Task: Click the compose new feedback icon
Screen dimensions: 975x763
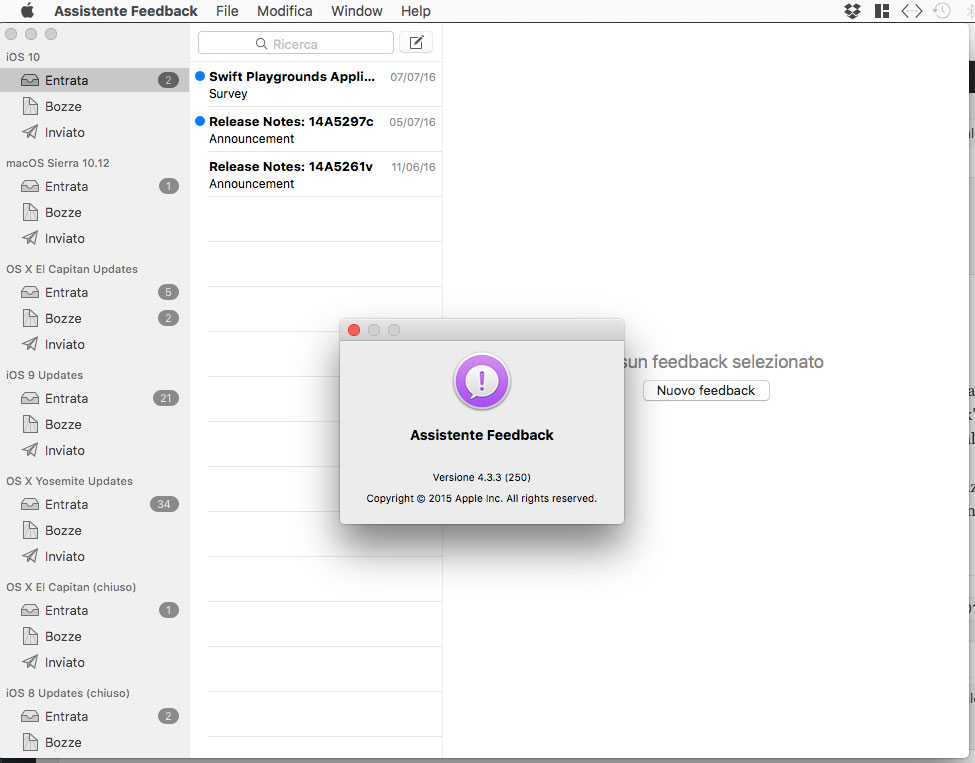Action: coord(416,43)
